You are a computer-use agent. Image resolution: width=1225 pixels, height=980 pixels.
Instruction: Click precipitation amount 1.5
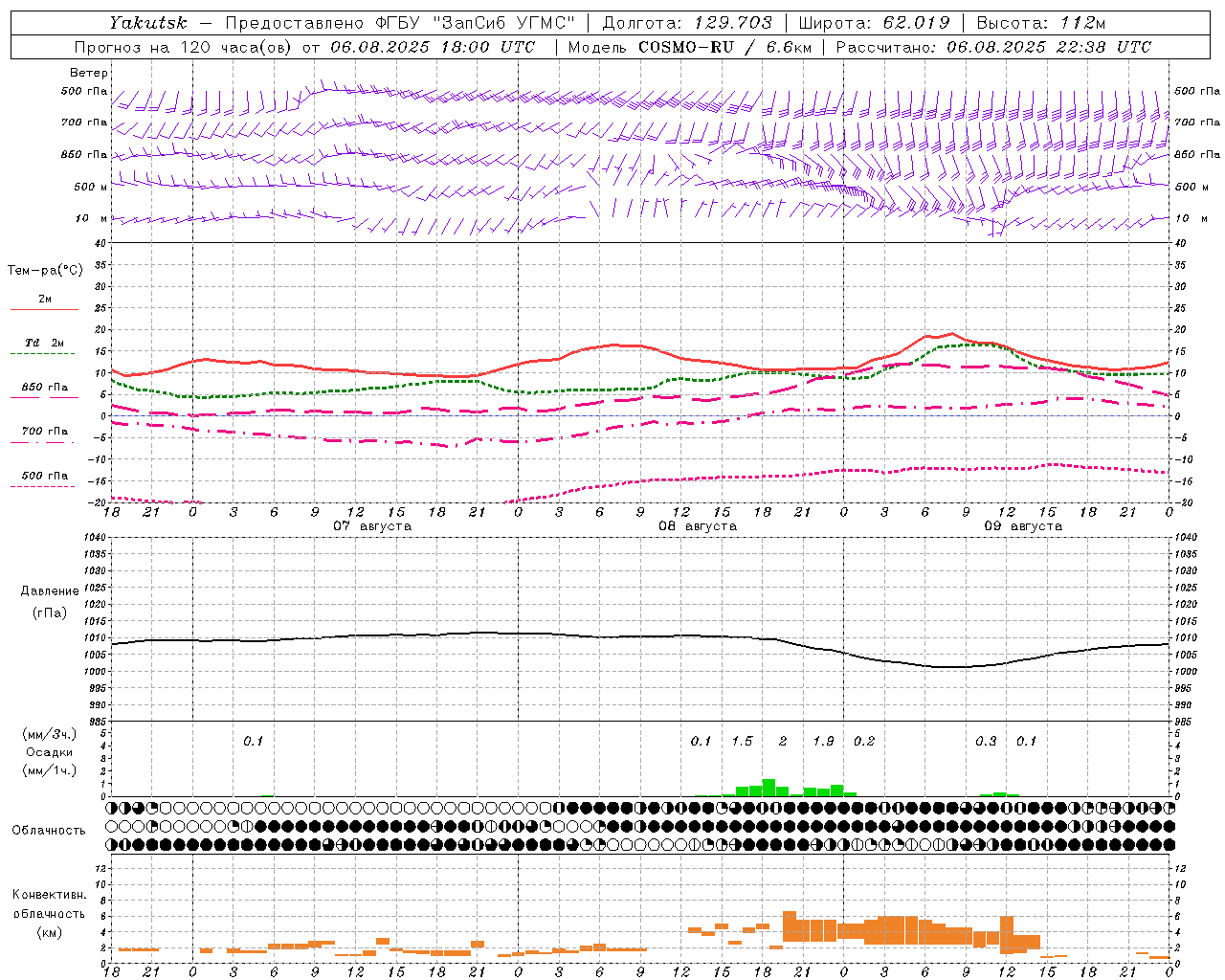(742, 741)
